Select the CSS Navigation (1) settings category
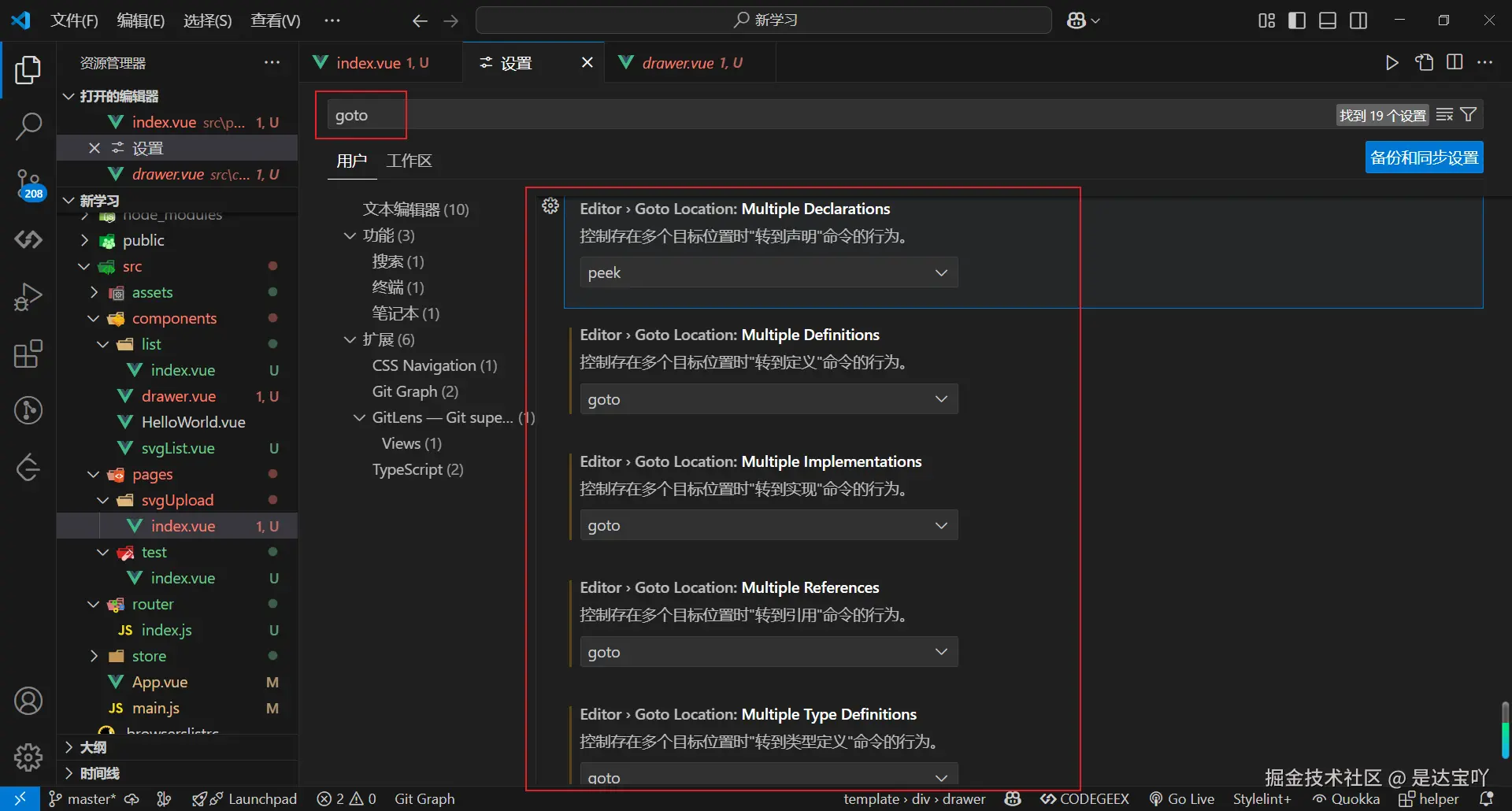Screen dimensions: 1512x811 [435, 366]
